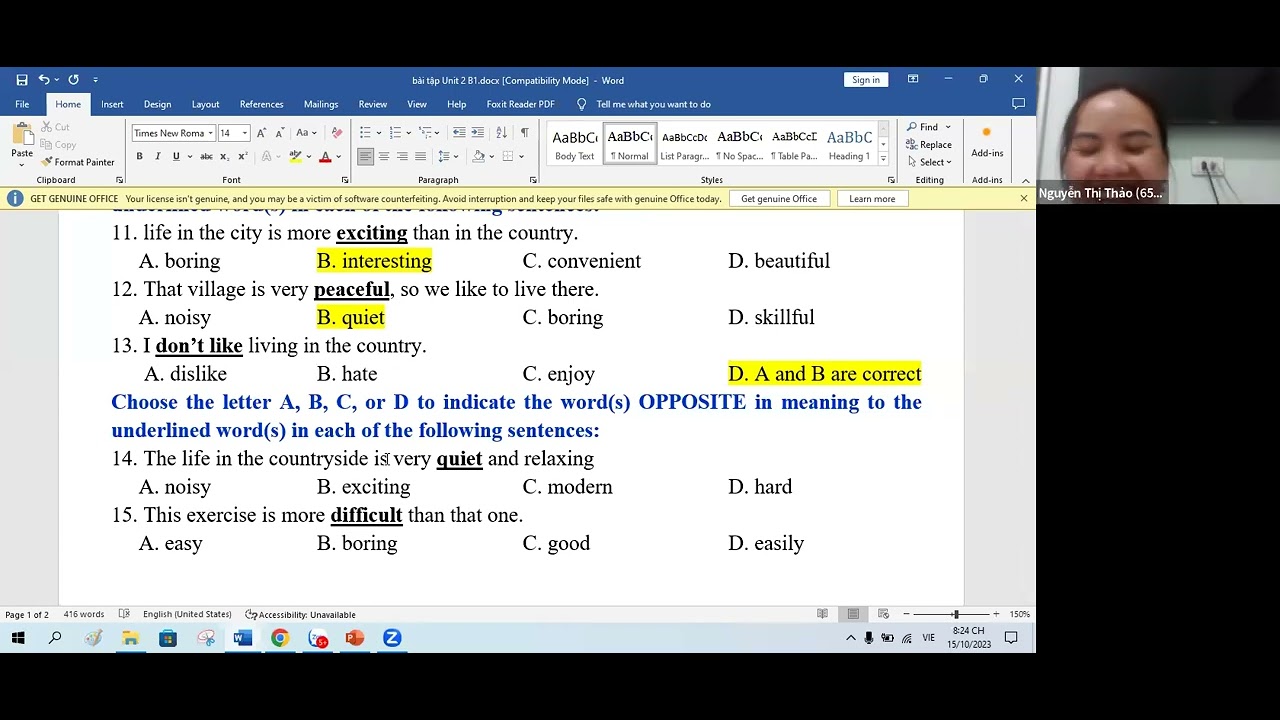This screenshot has width=1280, height=720.
Task: Shrink font size with smaller A icon
Action: 279,133
